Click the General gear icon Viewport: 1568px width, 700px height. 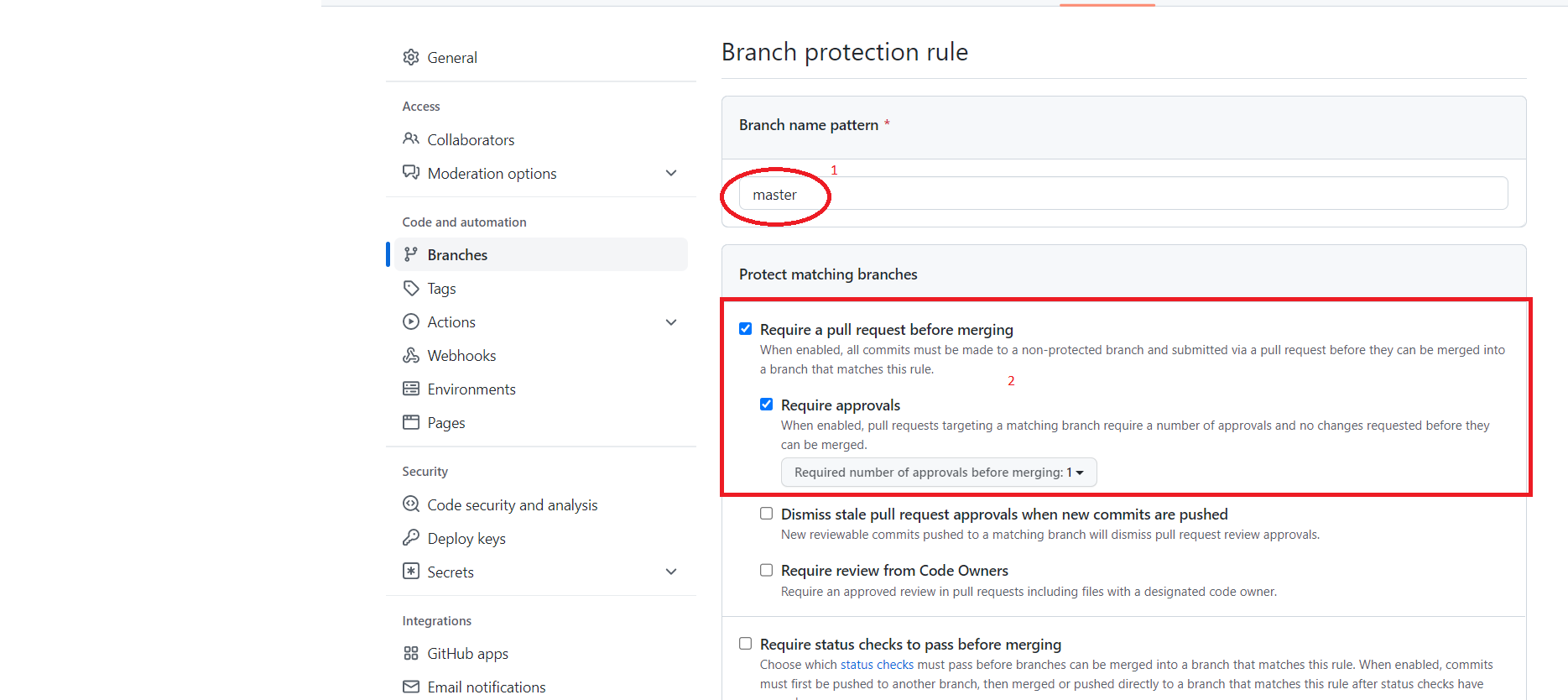(x=411, y=57)
